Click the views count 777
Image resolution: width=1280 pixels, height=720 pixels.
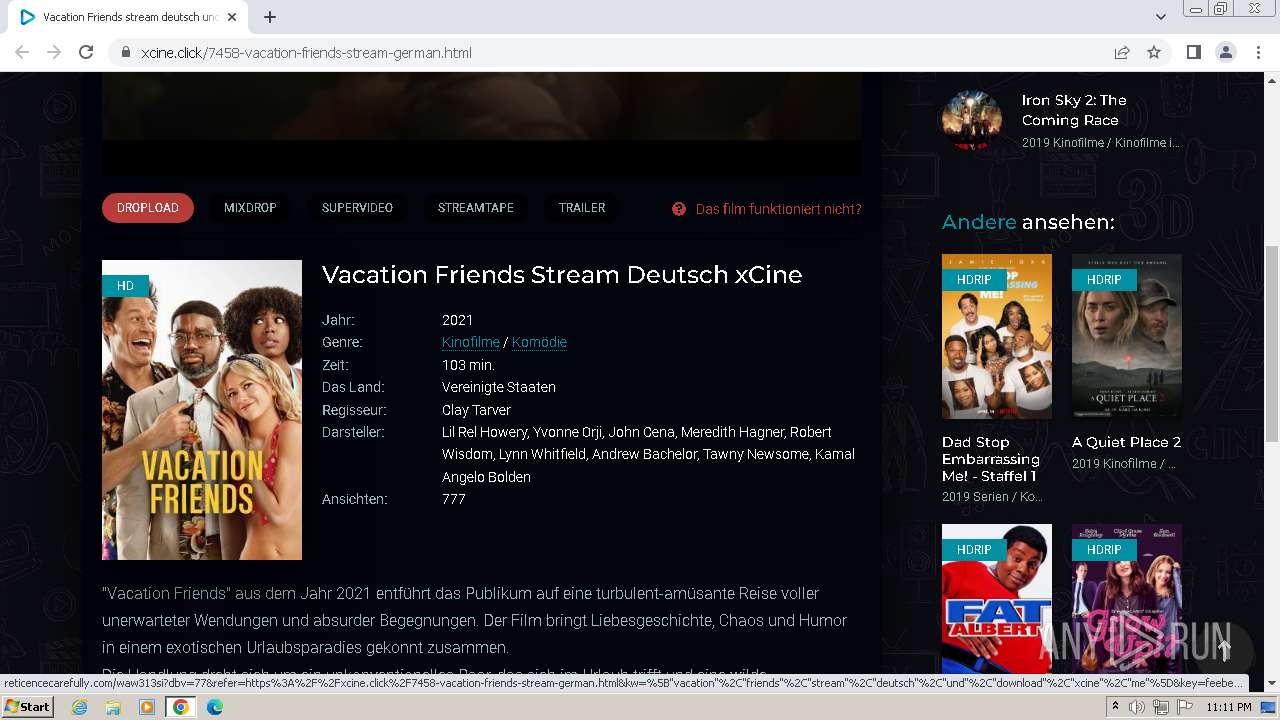pyautogui.click(x=454, y=499)
